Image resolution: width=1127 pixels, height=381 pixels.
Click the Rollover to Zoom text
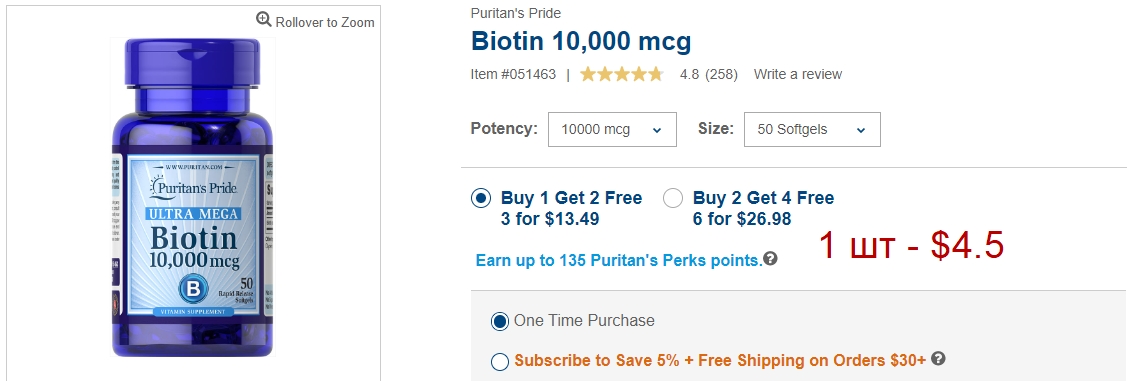[x=325, y=22]
